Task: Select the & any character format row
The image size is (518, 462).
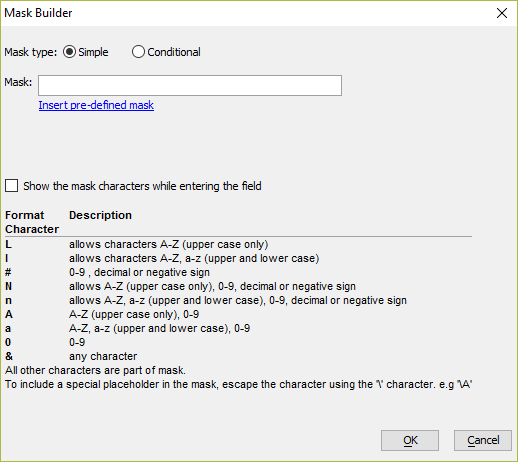Action: 238,356
